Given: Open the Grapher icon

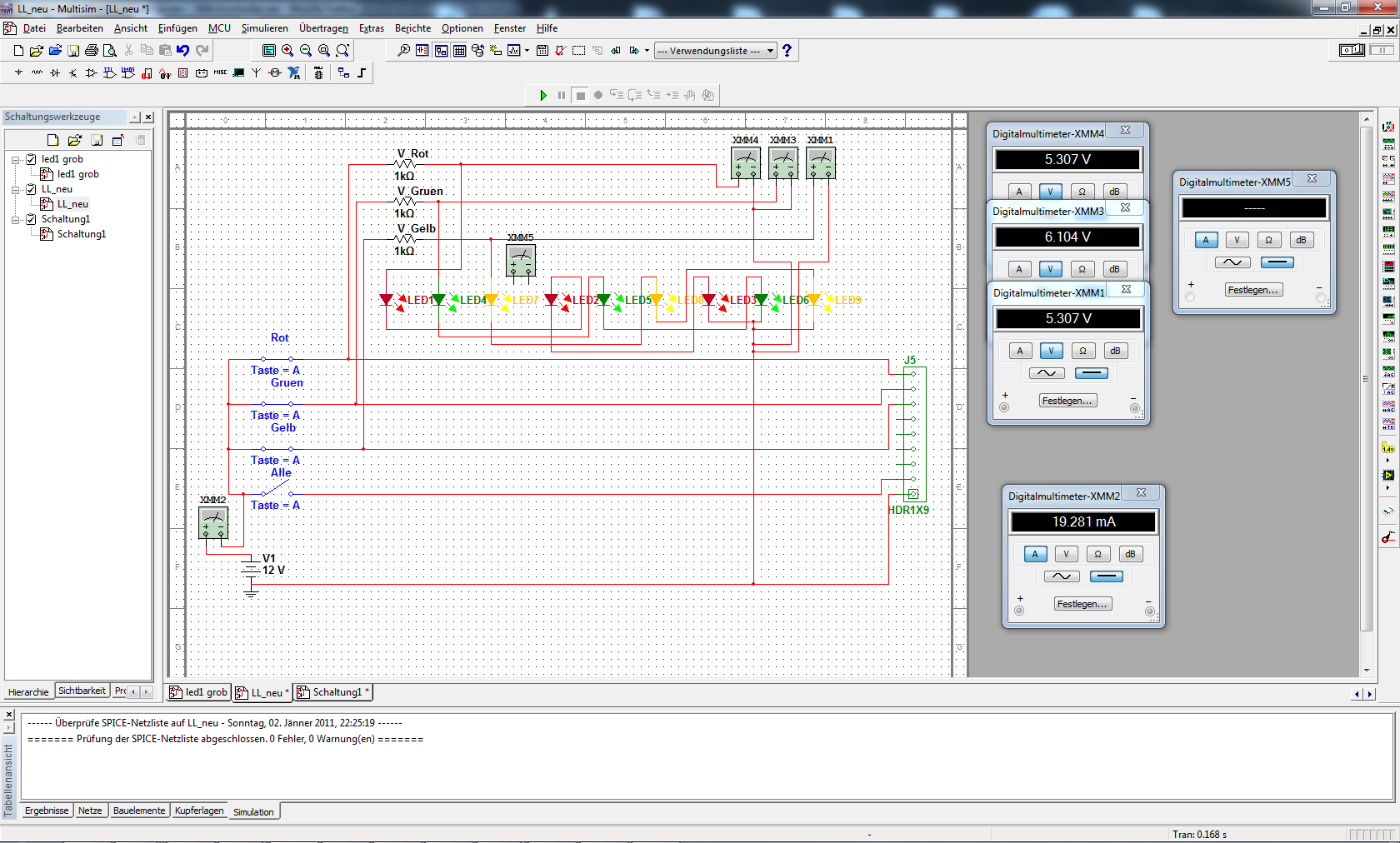Looking at the screenshot, I should [x=514, y=51].
